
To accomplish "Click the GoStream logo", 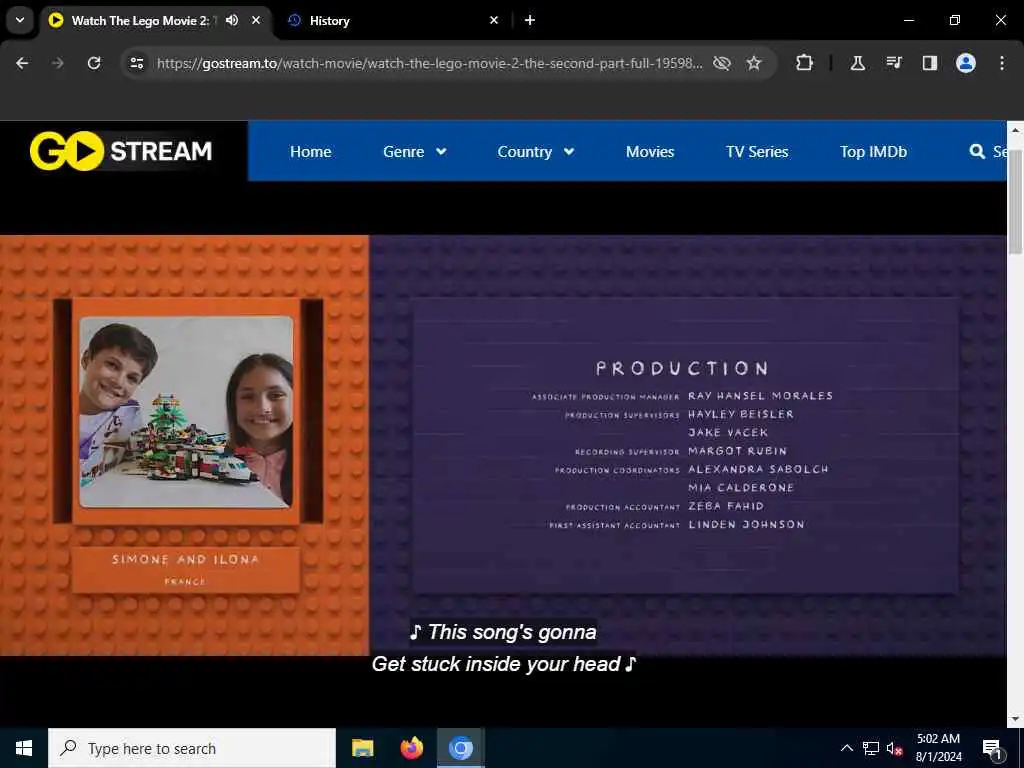I will click(121, 151).
